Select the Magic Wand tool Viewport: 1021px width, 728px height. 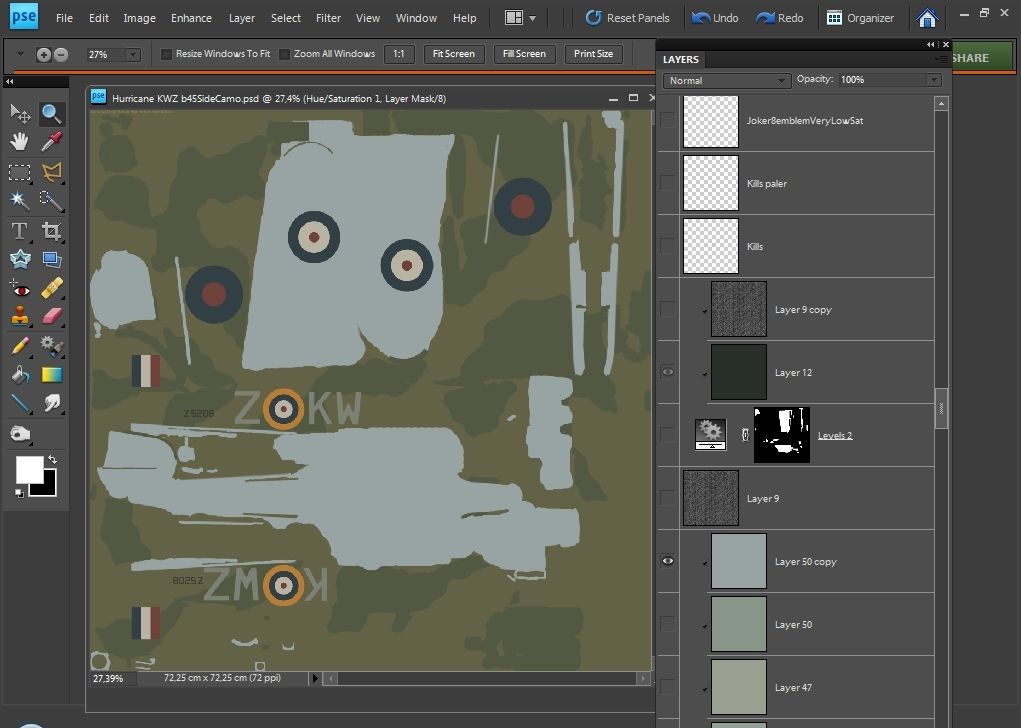19,200
